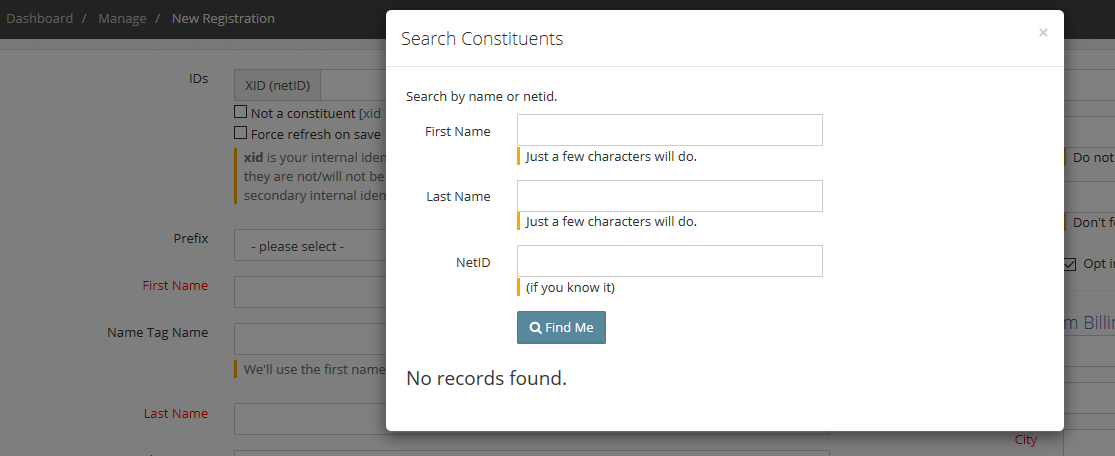The width and height of the screenshot is (1115, 456).
Task: Toggle the Opt in checkbox
Action: (1069, 265)
